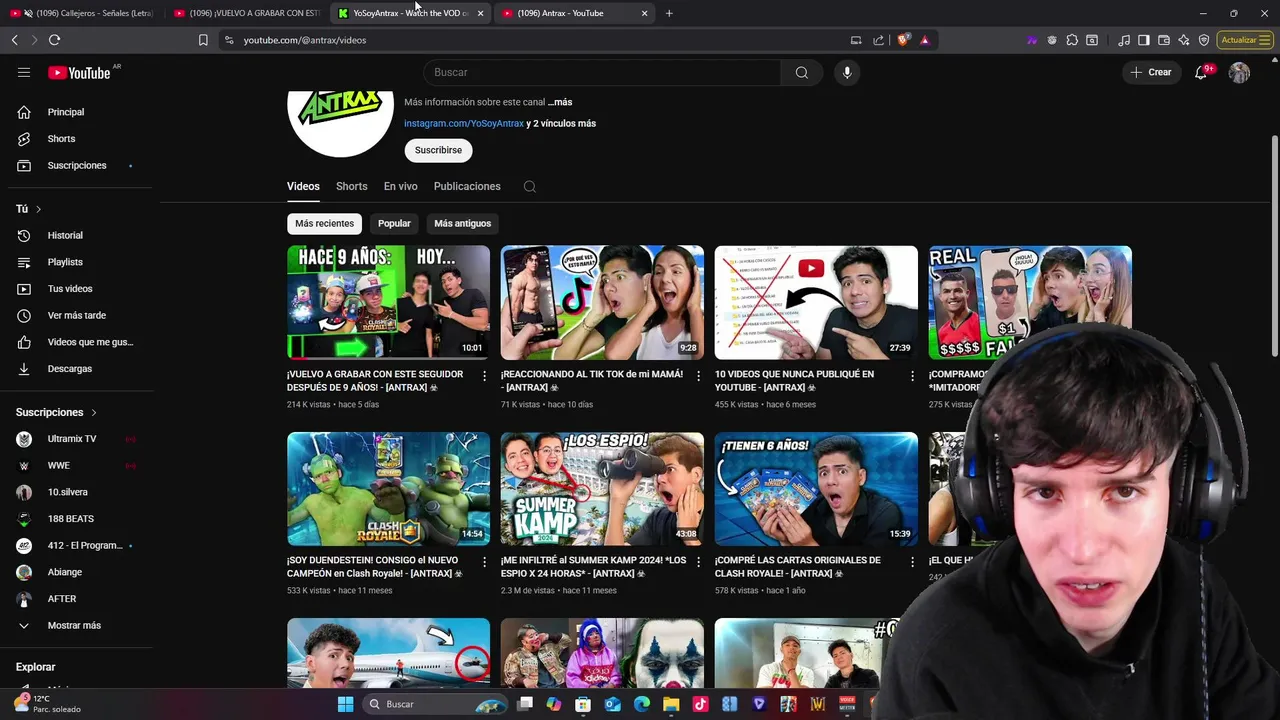Viewport: 1280px width, 720px height.
Task: Open a new browser tab
Action: click(669, 13)
